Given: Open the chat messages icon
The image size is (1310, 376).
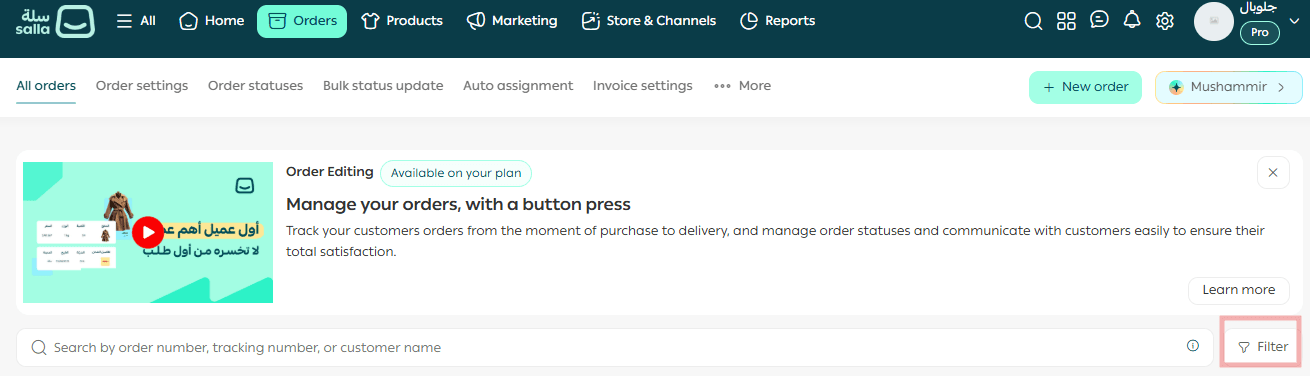Looking at the screenshot, I should tap(1100, 20).
